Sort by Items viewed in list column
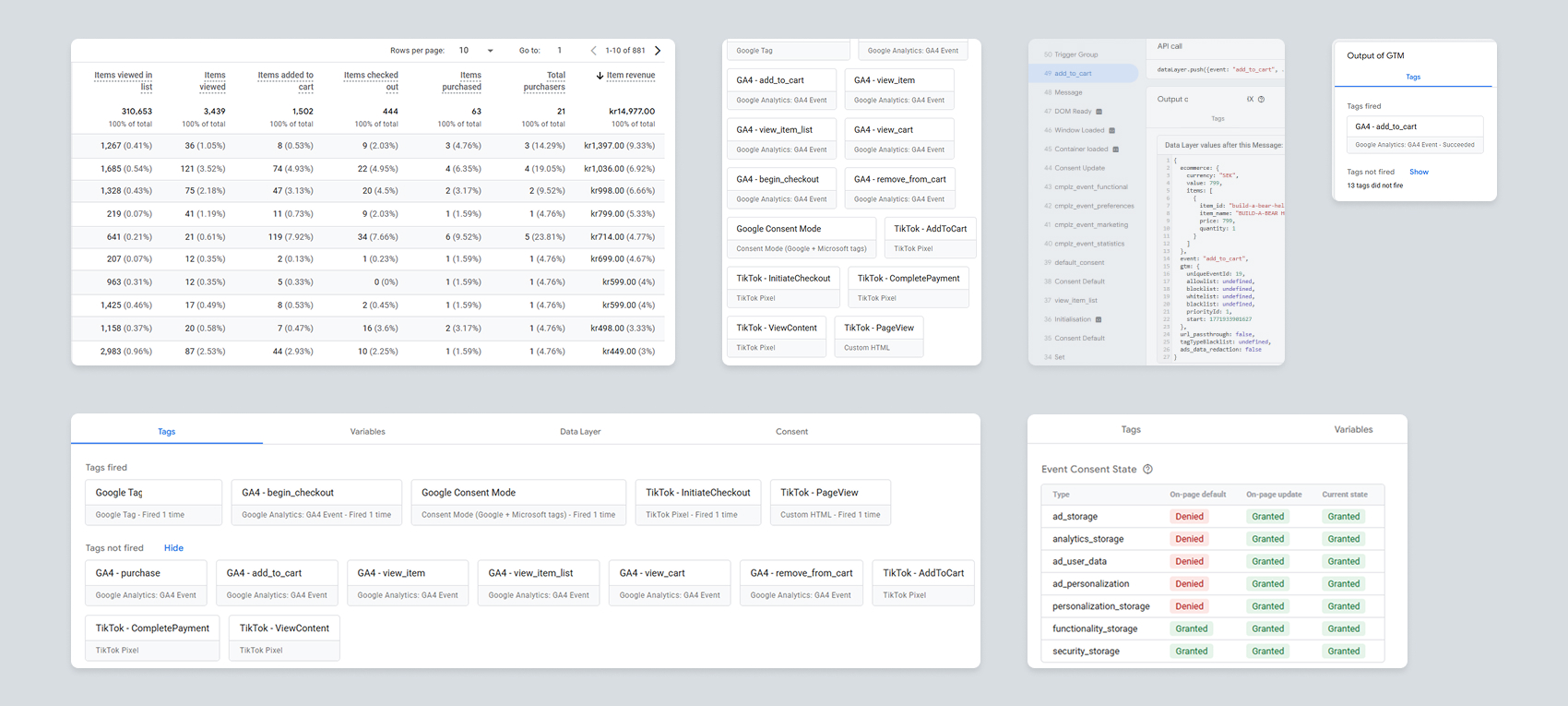1568x706 pixels. coord(123,81)
